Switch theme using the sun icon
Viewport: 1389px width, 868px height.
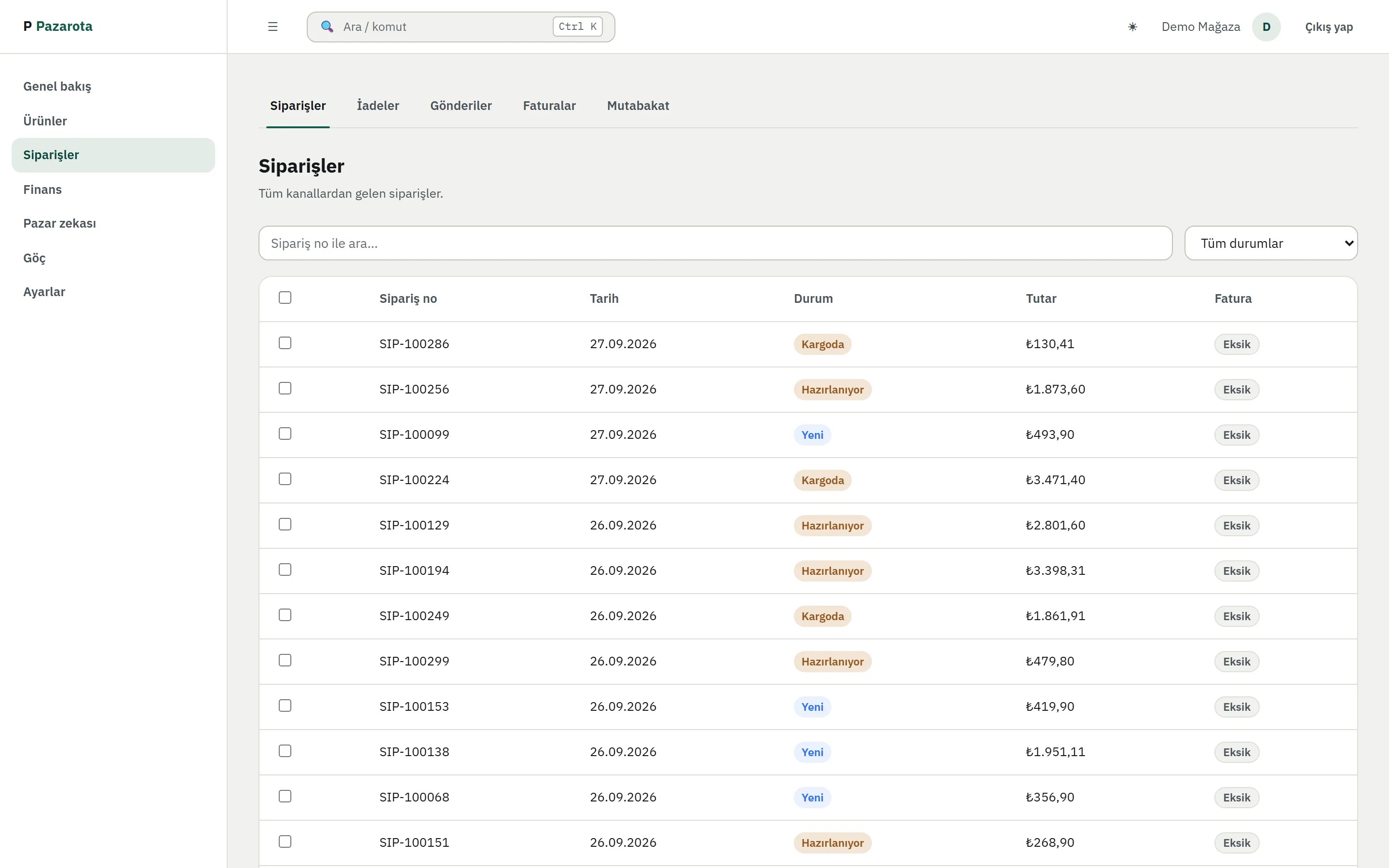tap(1132, 27)
